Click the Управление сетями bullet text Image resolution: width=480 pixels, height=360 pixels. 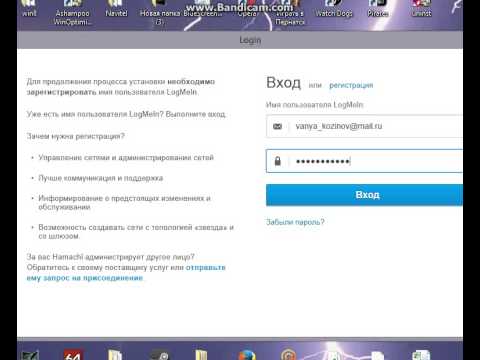click(x=126, y=157)
